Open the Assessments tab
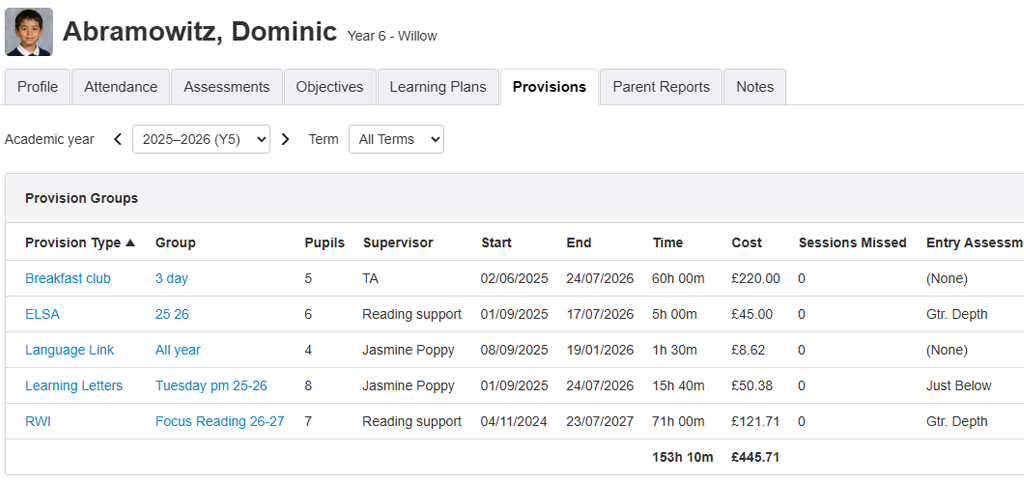Screen dimensions: 1024x481 (227, 87)
